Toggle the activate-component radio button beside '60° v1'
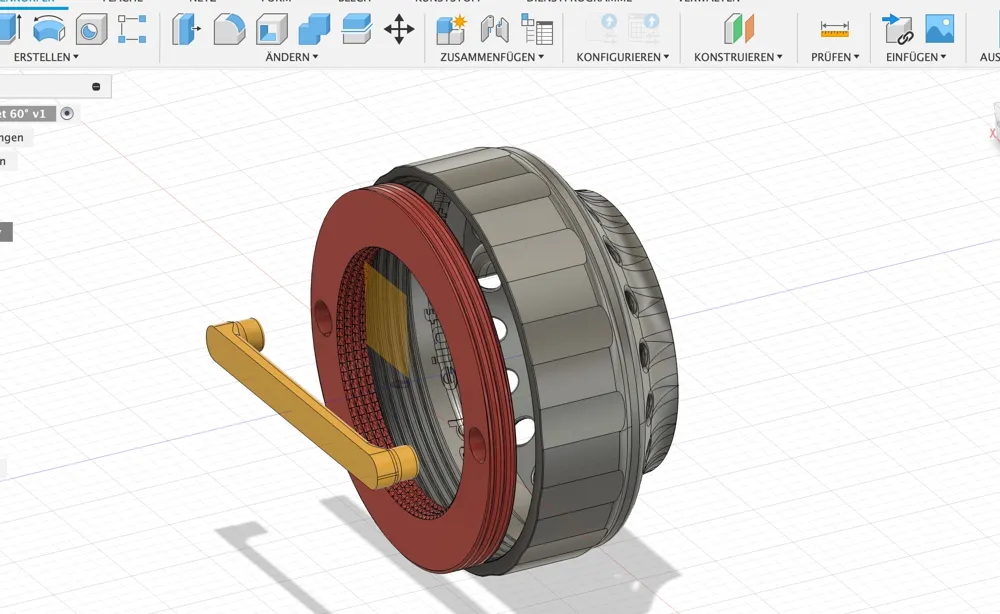This screenshot has height=614, width=1000. 67,113
